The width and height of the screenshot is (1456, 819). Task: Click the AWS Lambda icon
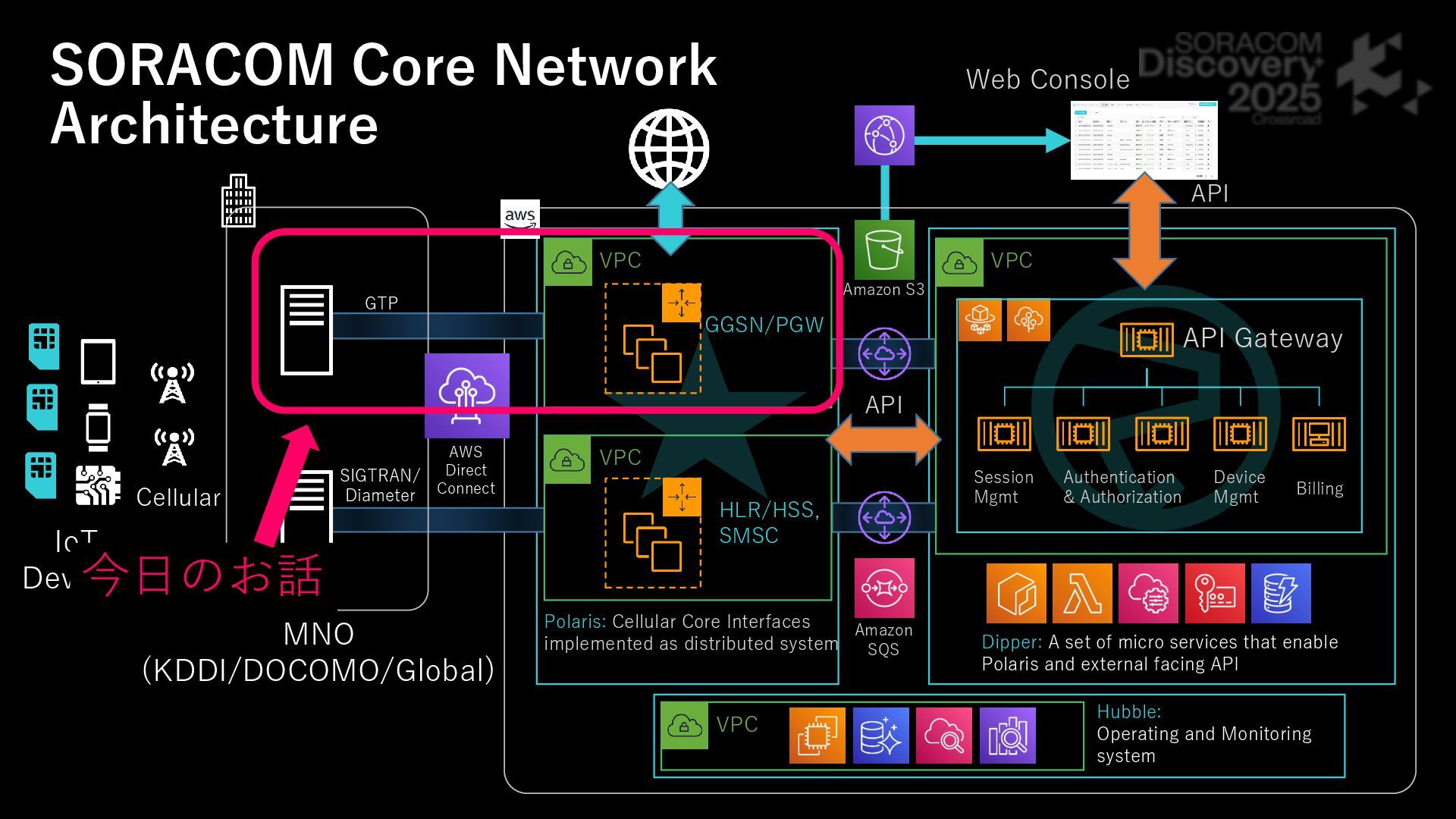pyautogui.click(x=1082, y=593)
